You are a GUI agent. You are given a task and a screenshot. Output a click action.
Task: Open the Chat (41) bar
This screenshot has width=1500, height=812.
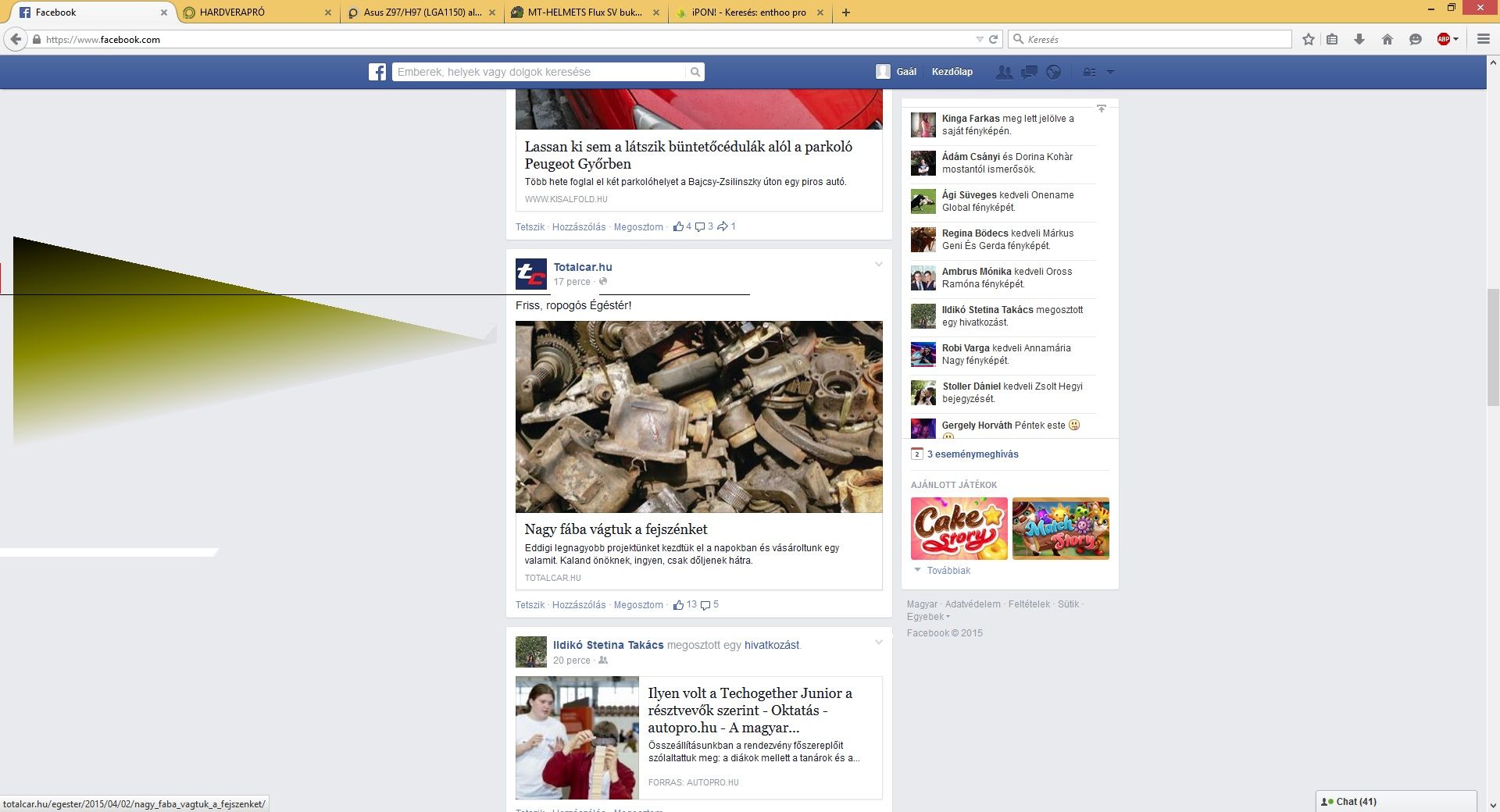pos(1396,802)
